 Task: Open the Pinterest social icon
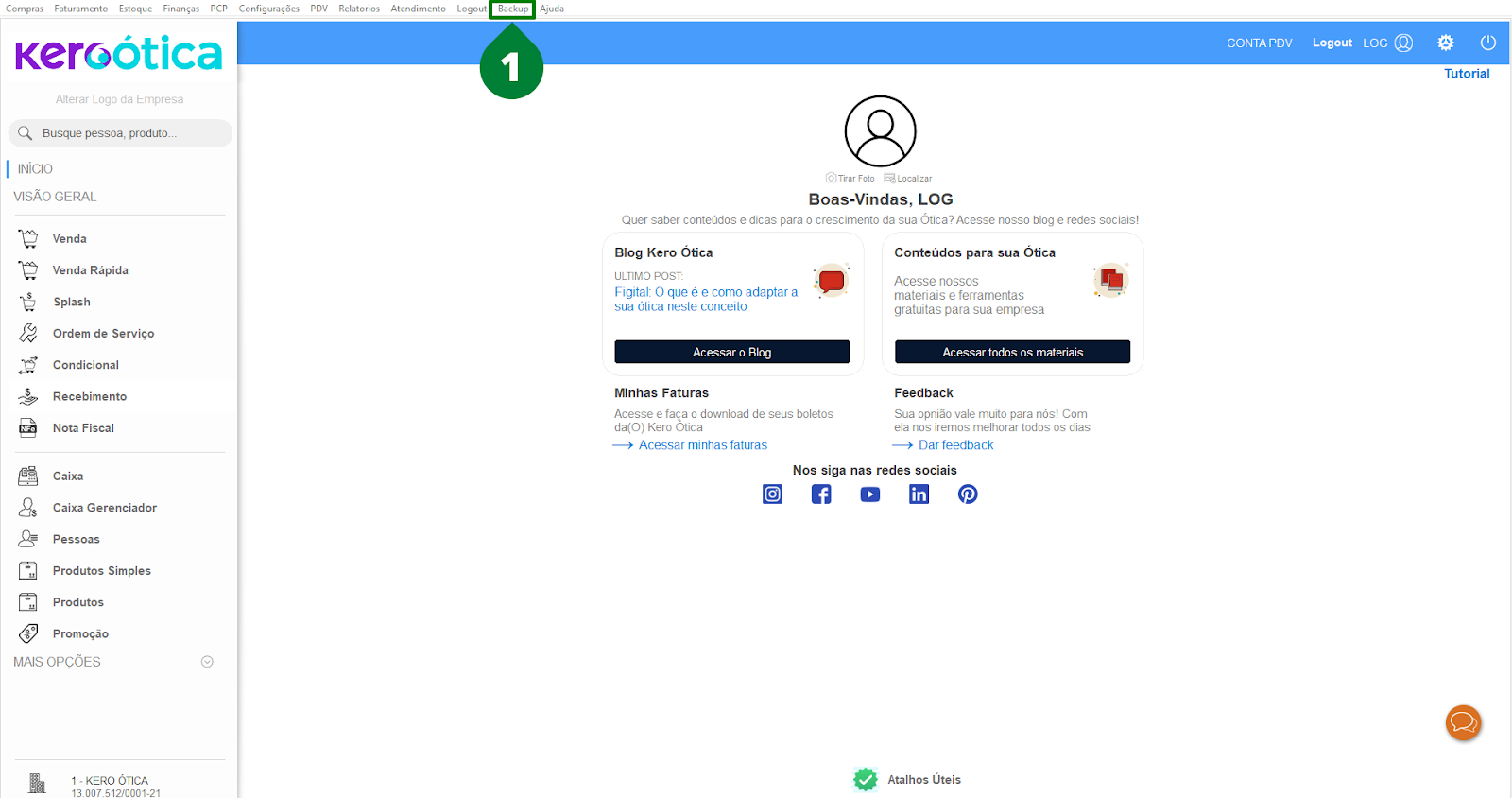[968, 494]
